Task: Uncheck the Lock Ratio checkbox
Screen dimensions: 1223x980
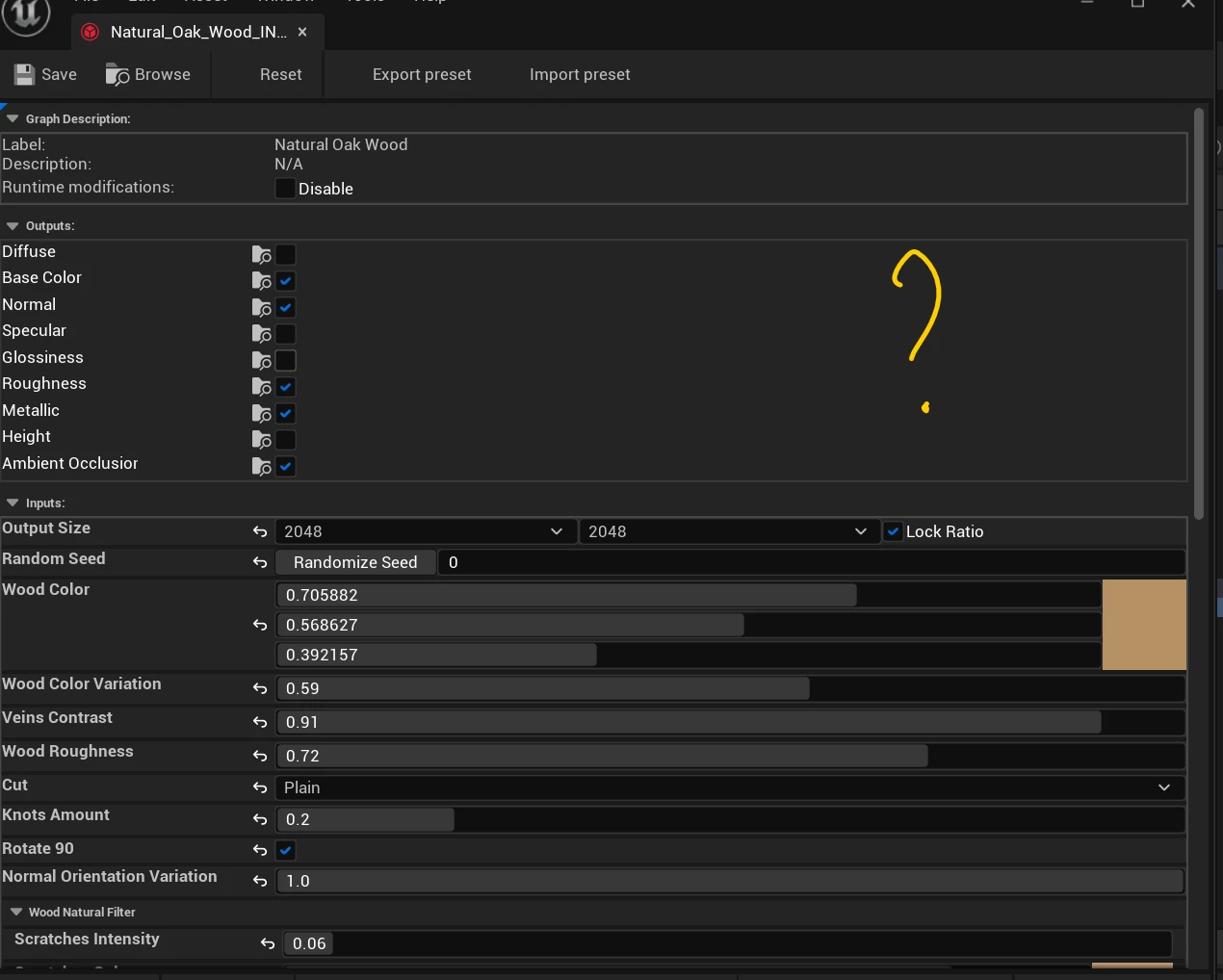Action: point(893,531)
